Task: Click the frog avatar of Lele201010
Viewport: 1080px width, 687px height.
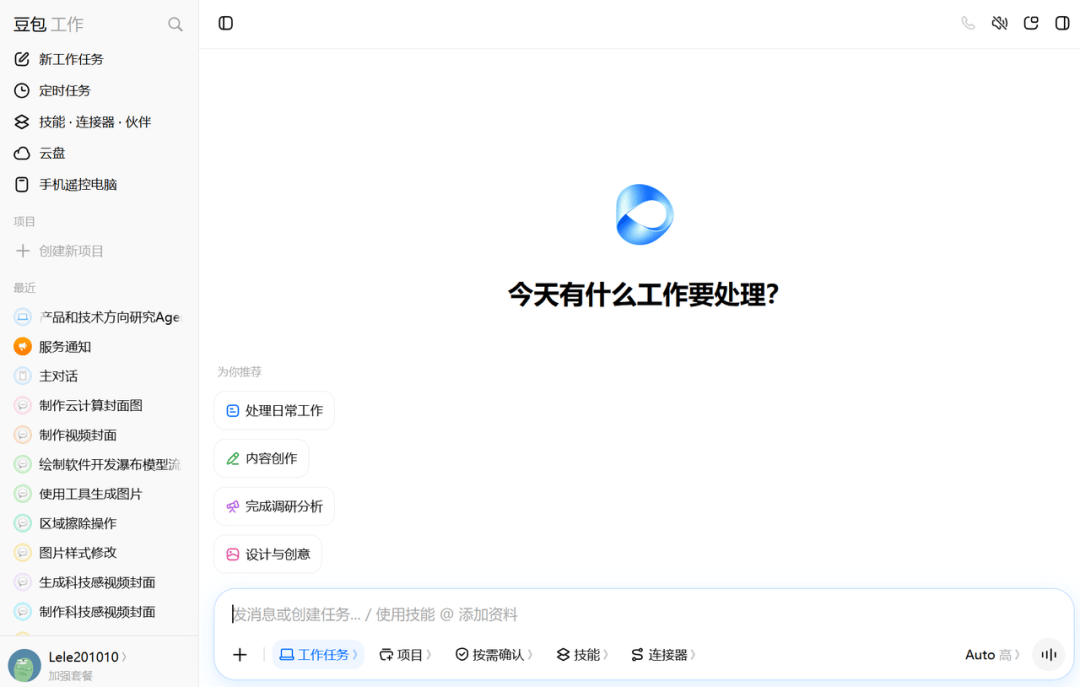Action: [x=24, y=665]
